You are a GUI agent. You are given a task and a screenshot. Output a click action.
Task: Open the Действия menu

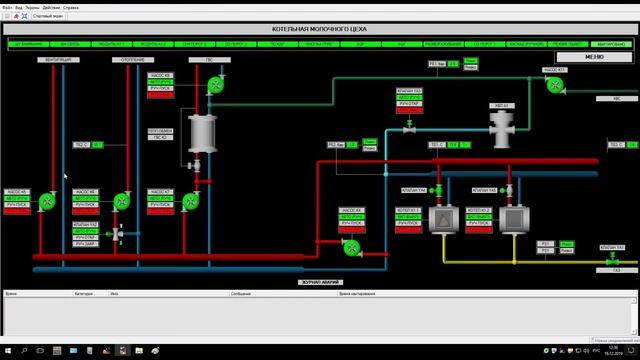point(51,7)
